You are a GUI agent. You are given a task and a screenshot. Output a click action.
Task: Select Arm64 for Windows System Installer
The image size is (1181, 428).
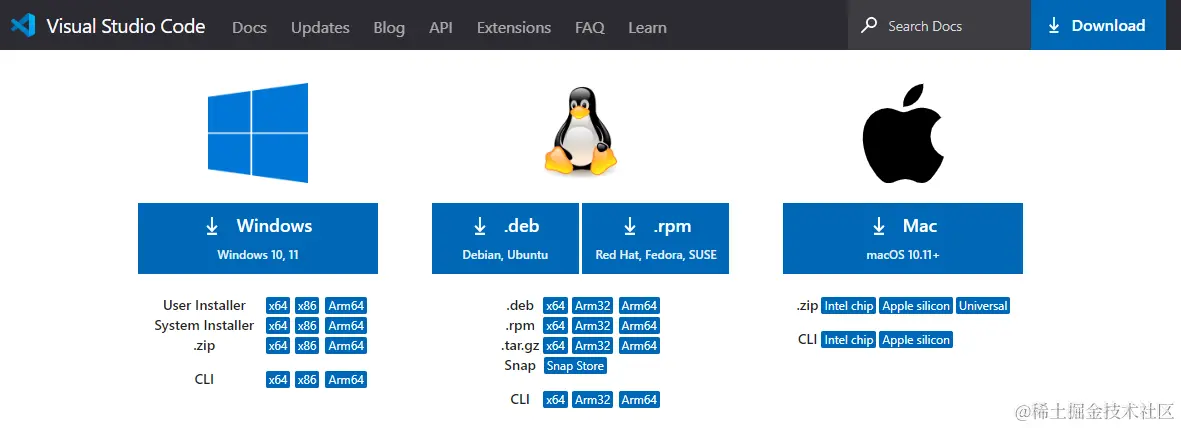coord(346,326)
